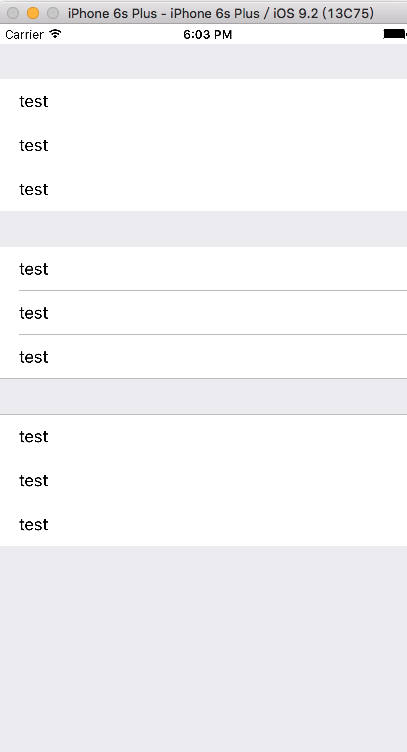
Task: Tap first test row in separator-lined section
Action: 203,269
